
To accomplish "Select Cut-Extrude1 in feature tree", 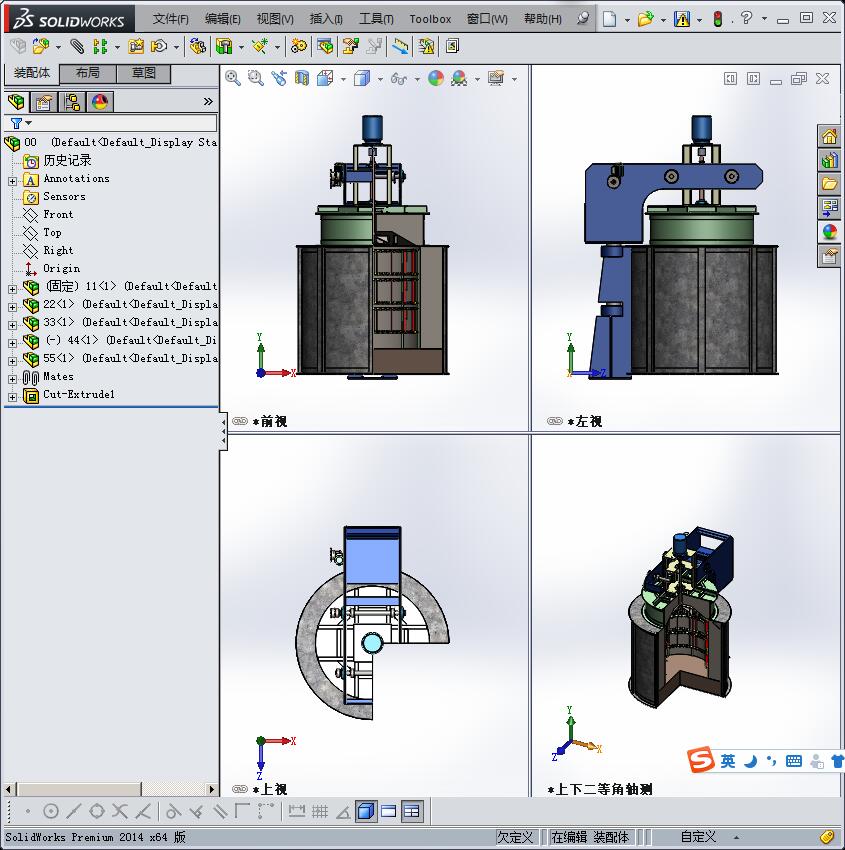I will point(78,395).
